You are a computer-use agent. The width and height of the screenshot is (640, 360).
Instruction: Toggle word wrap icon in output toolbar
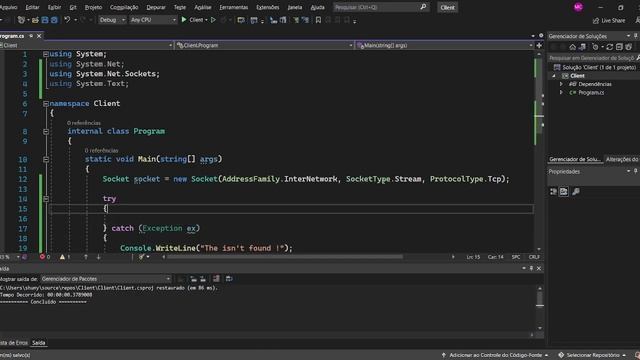(229, 279)
